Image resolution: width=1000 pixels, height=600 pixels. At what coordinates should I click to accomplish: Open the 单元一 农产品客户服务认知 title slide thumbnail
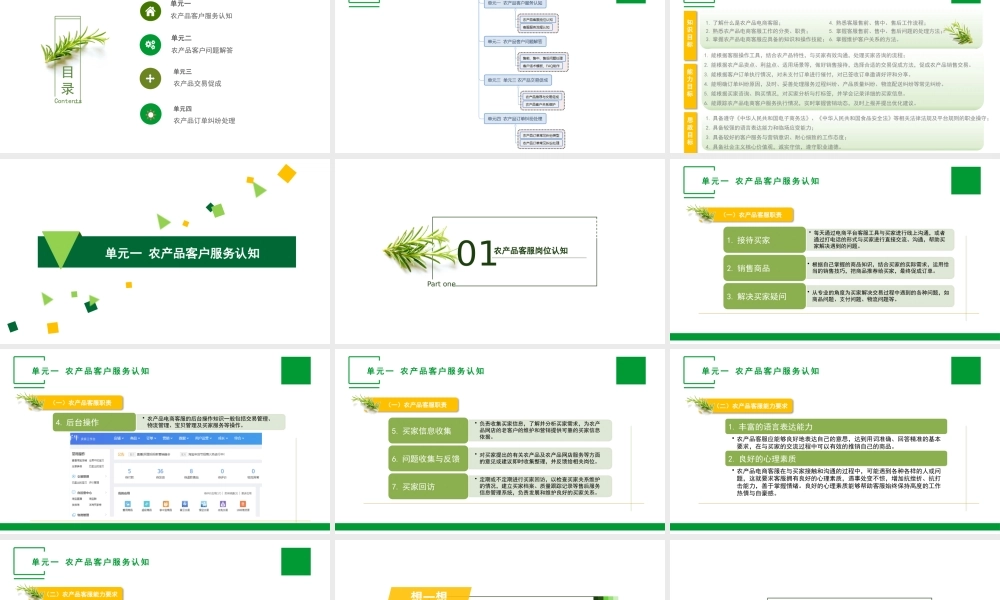pos(167,252)
